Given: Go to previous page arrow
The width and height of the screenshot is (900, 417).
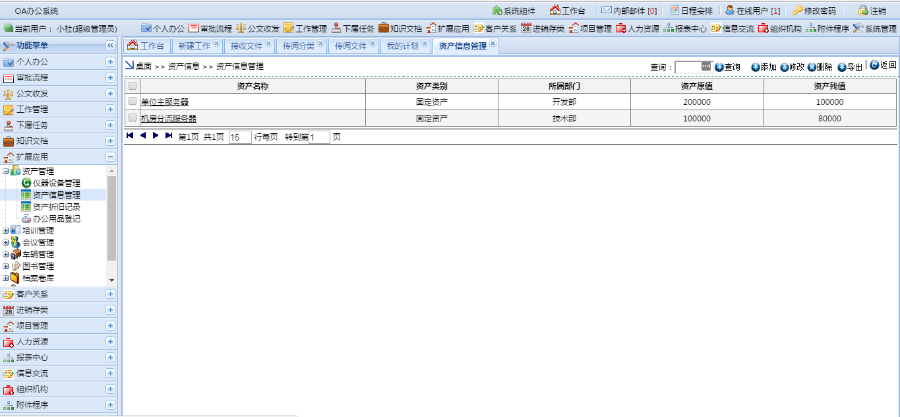Looking at the screenshot, I should click(143, 135).
